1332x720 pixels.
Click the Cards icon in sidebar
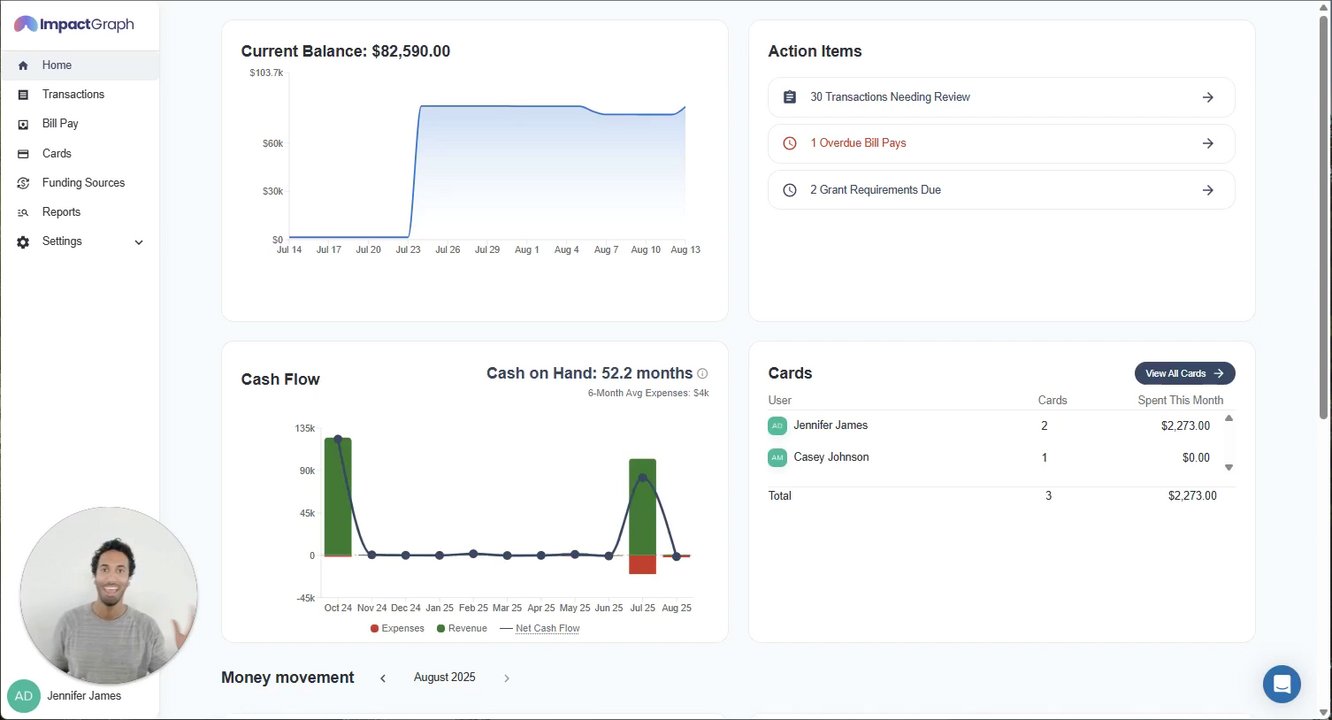[x=23, y=154]
